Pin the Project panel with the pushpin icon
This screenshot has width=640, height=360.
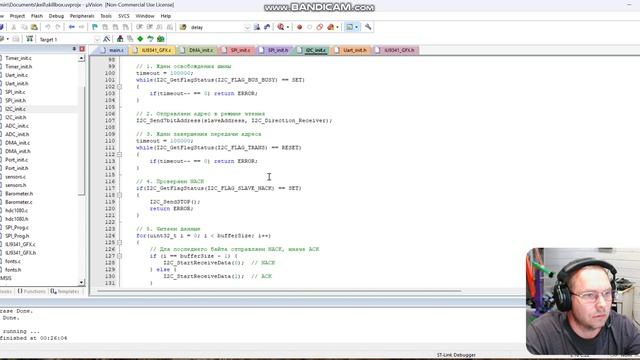pyautogui.click(x=74, y=49)
